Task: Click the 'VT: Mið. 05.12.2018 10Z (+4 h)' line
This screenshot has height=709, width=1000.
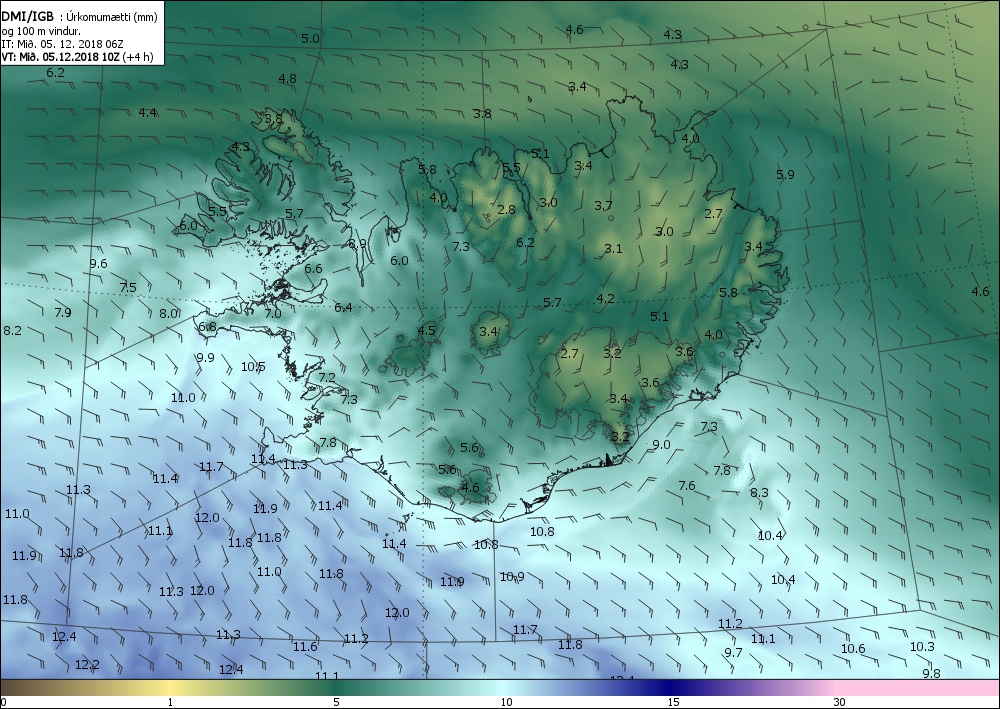Action: click(x=78, y=57)
